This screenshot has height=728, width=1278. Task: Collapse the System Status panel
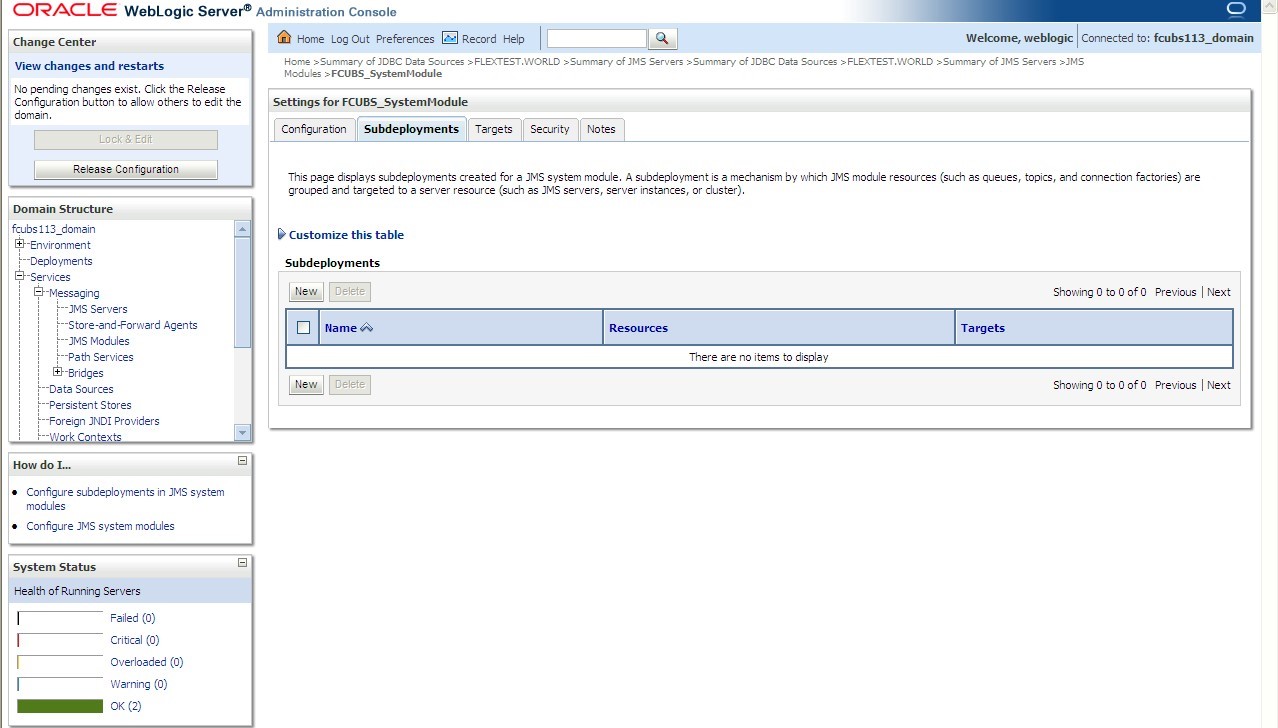[242, 563]
